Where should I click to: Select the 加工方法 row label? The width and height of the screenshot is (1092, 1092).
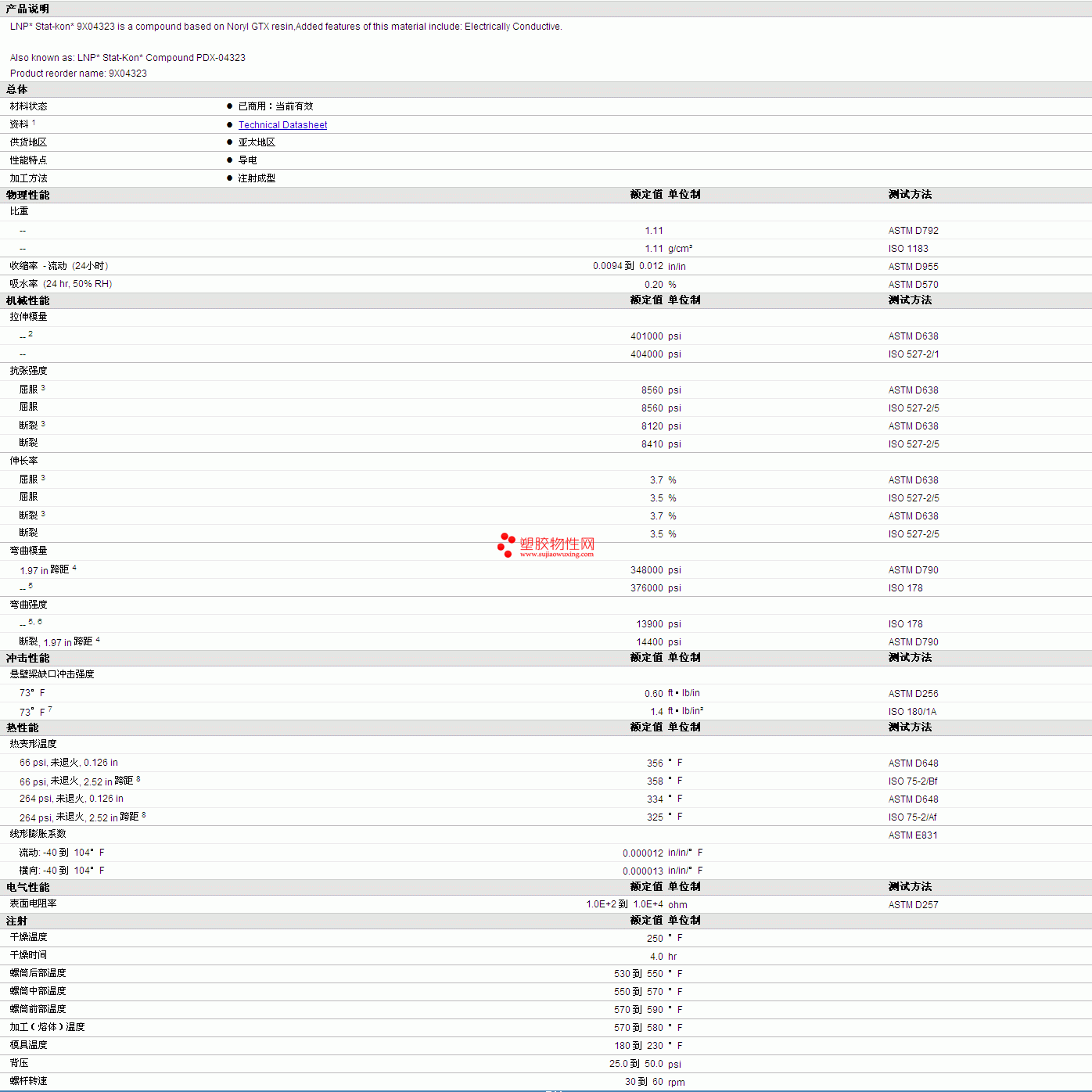pos(28,178)
